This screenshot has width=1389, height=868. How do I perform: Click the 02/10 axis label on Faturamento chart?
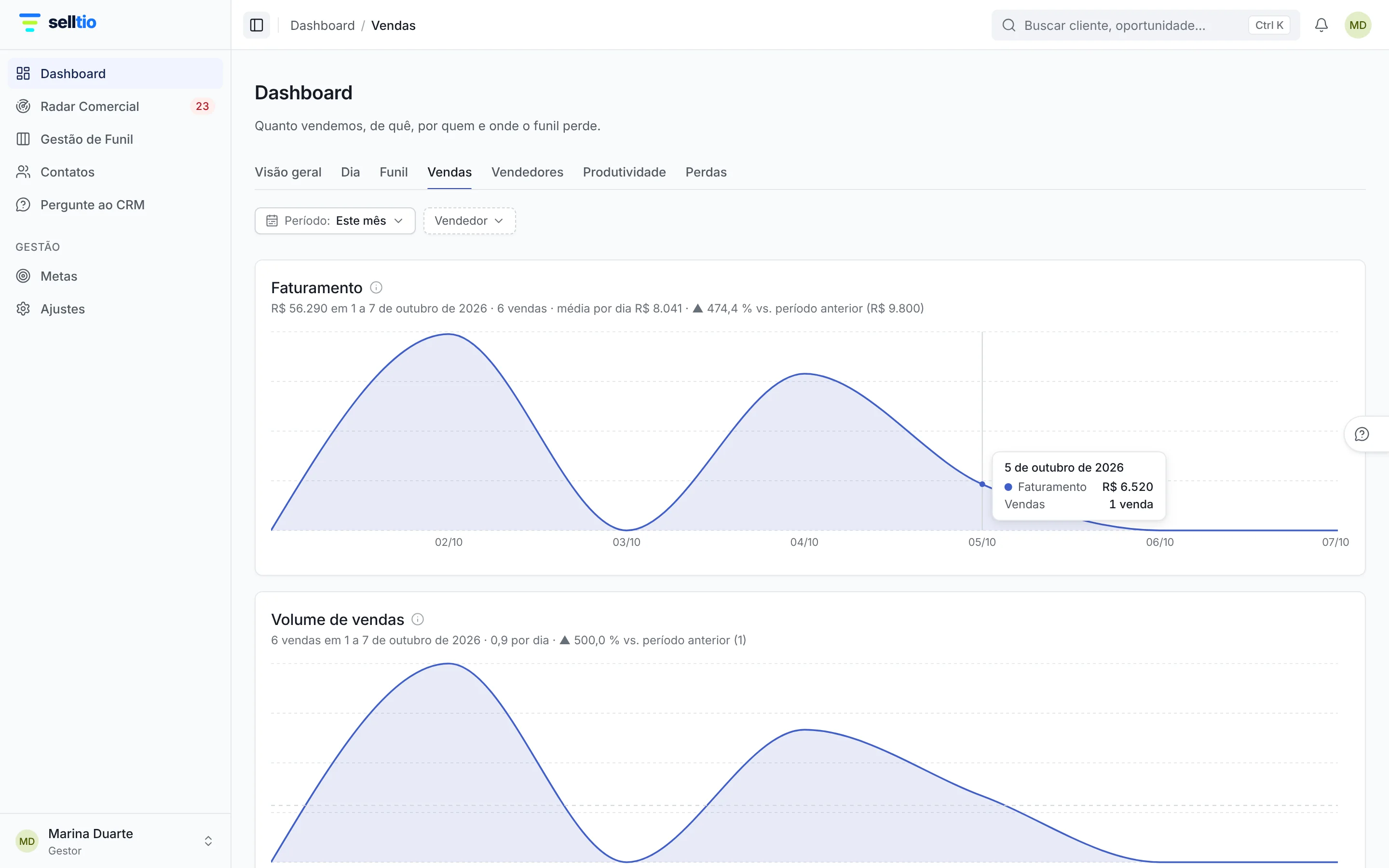click(449, 542)
